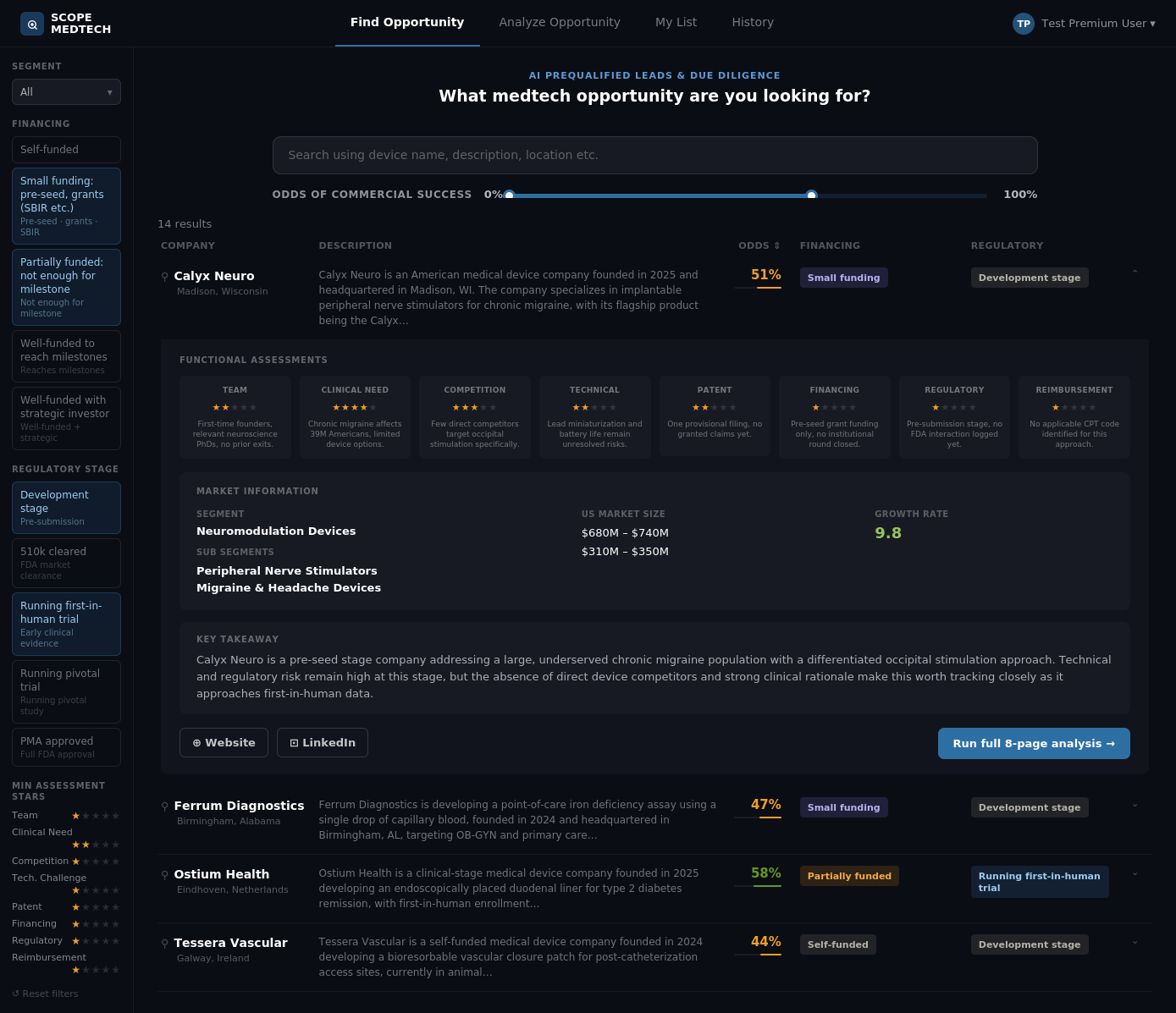The image size is (1176, 1013).
Task: Toggle the Partially funded financing filter
Action: pos(66,287)
